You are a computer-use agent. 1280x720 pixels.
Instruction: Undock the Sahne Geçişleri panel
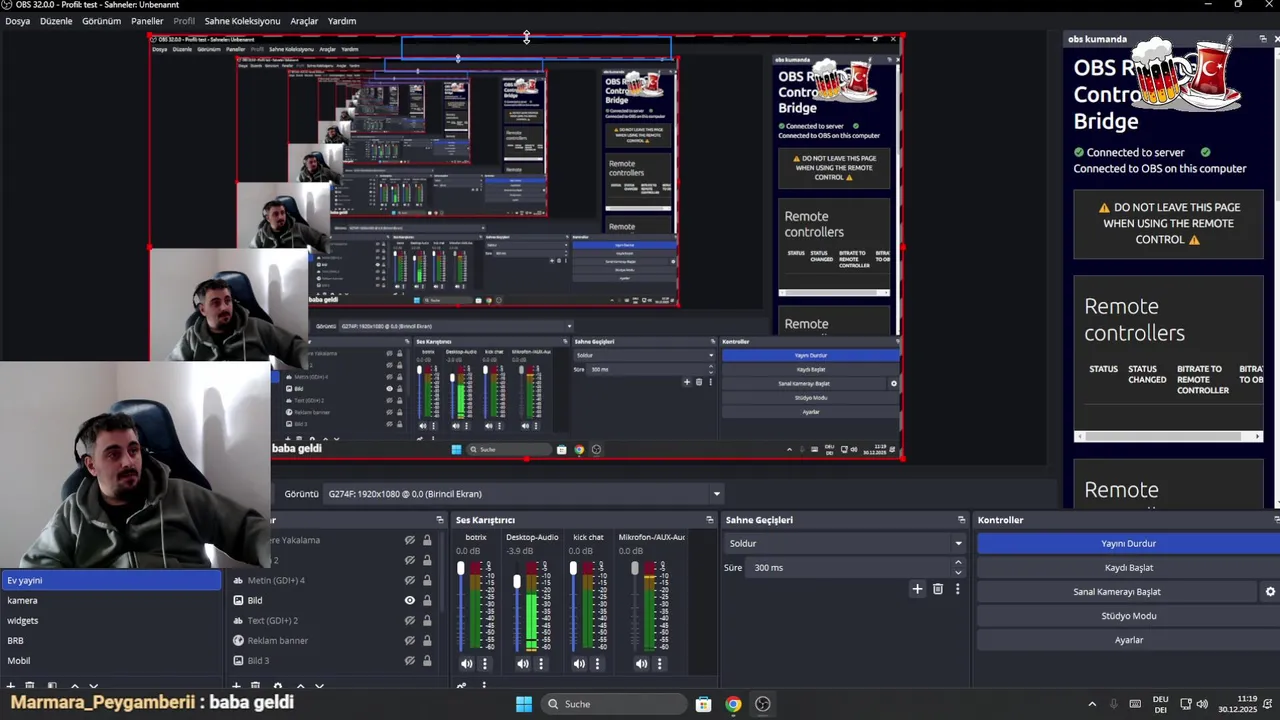pyautogui.click(x=962, y=520)
